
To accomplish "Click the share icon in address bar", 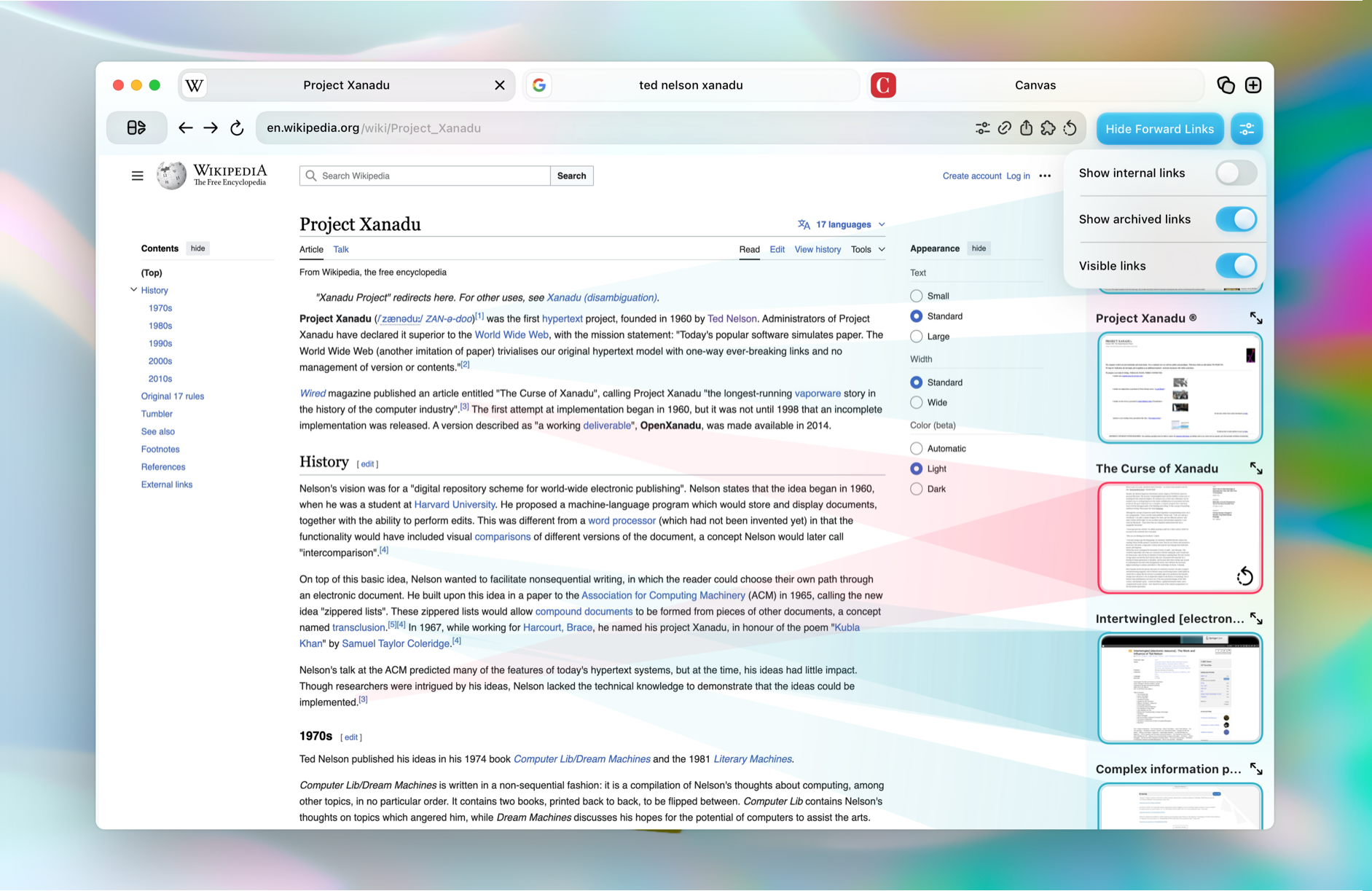I will coord(1026,128).
